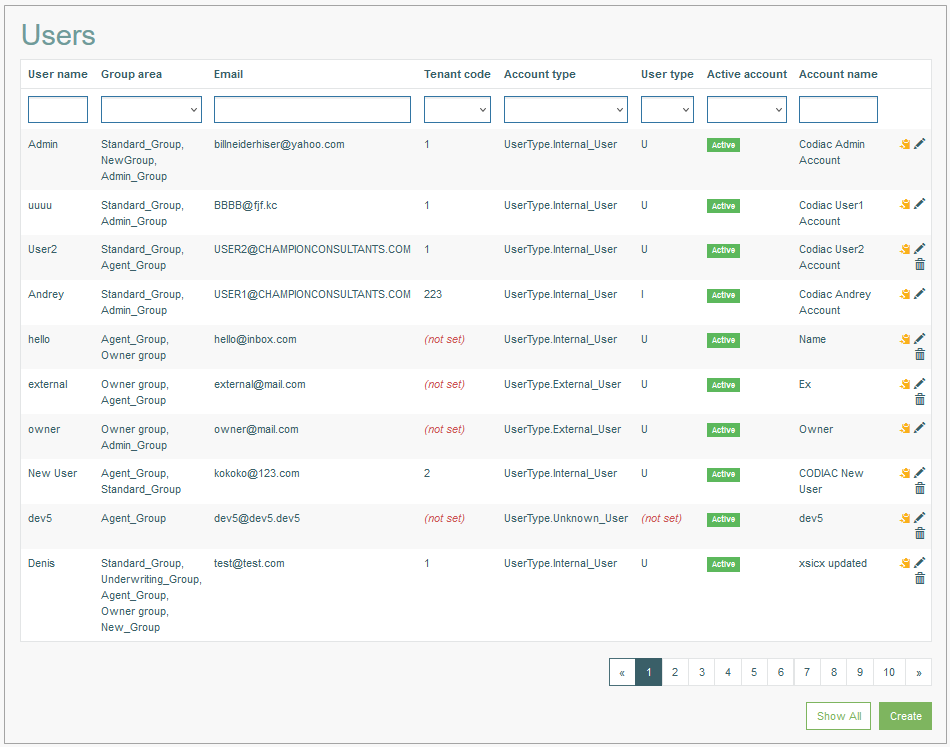This screenshot has height=747, width=950.
Task: Click the Show All button
Action: 839,716
